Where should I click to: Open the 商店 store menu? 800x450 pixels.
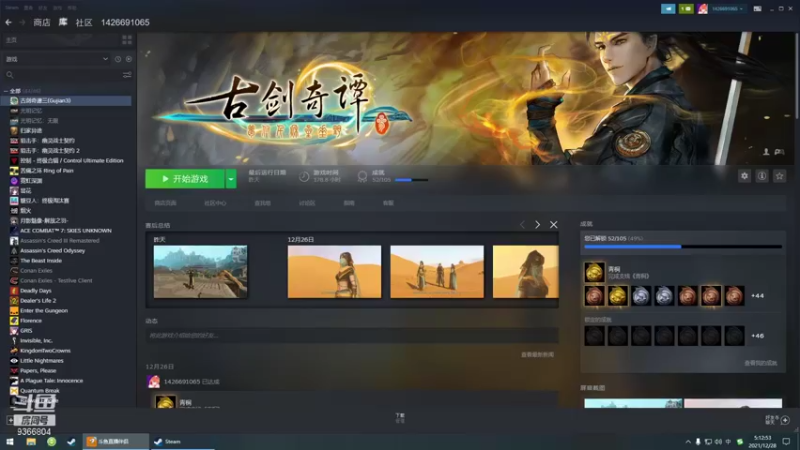tap(42, 22)
